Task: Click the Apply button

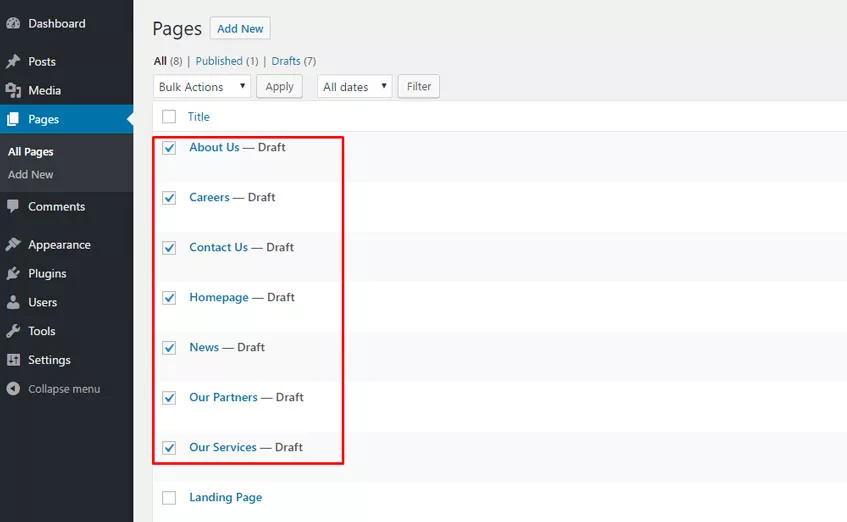Action: [279, 86]
